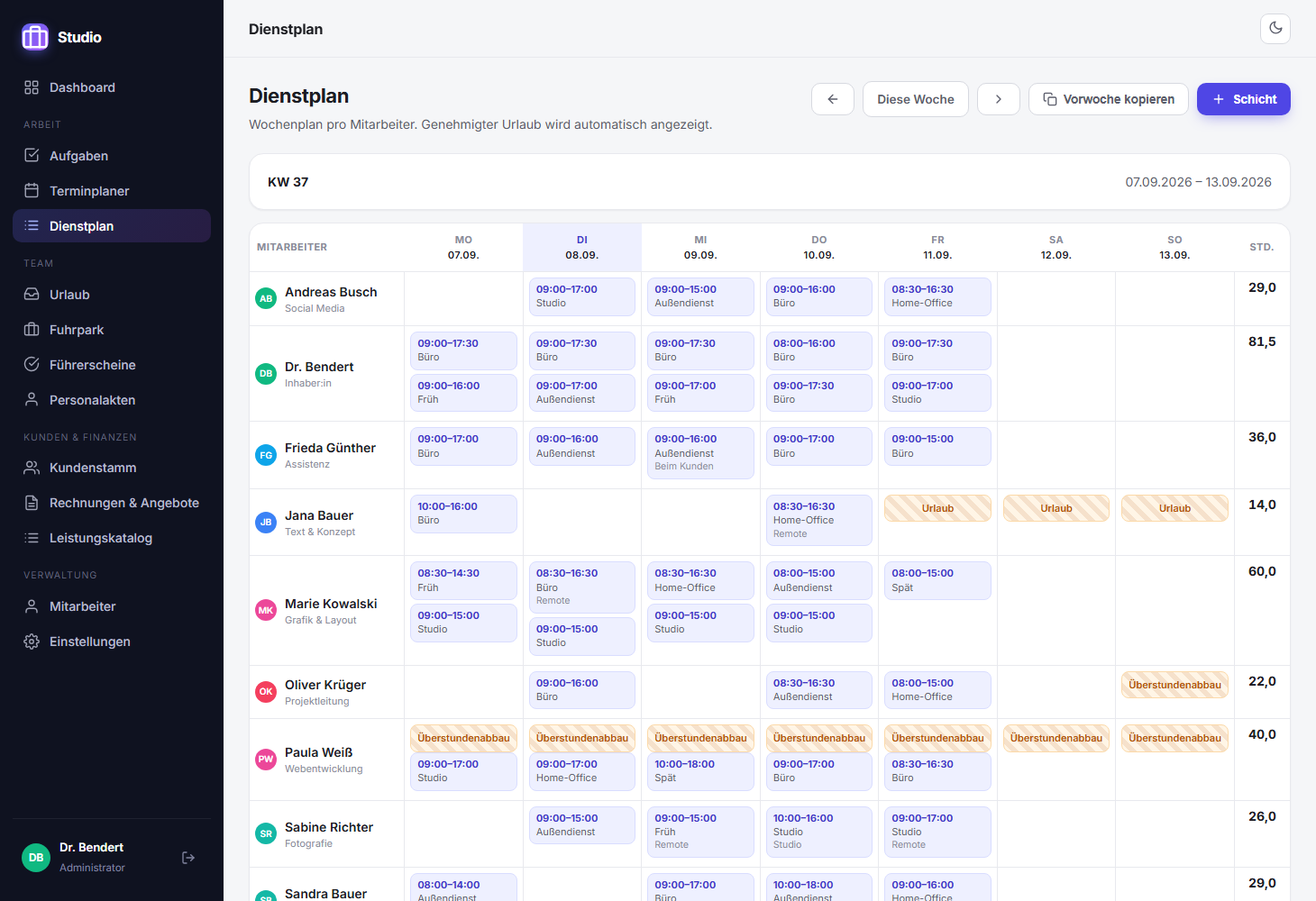Click the Sabine Richter employee name
Screen dimensions: 1316x901
(x=329, y=827)
